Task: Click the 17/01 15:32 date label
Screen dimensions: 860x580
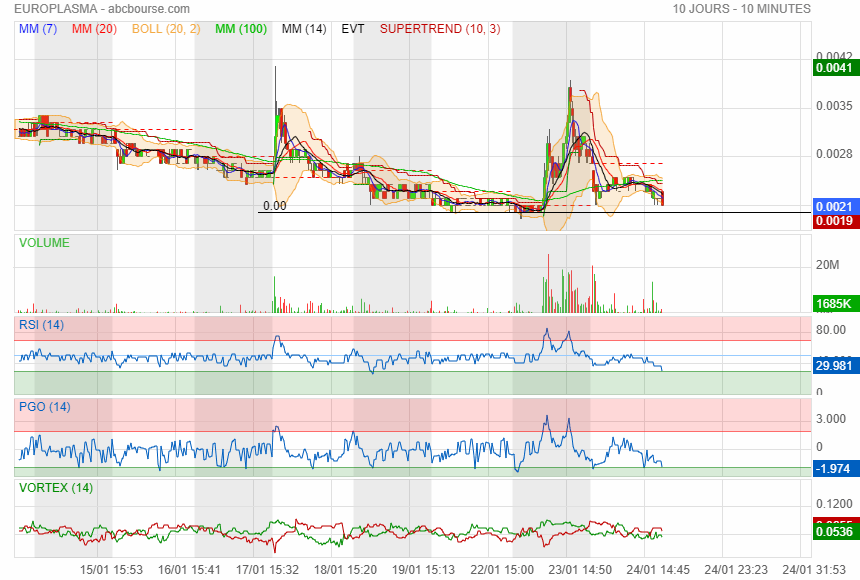Action: point(267,570)
